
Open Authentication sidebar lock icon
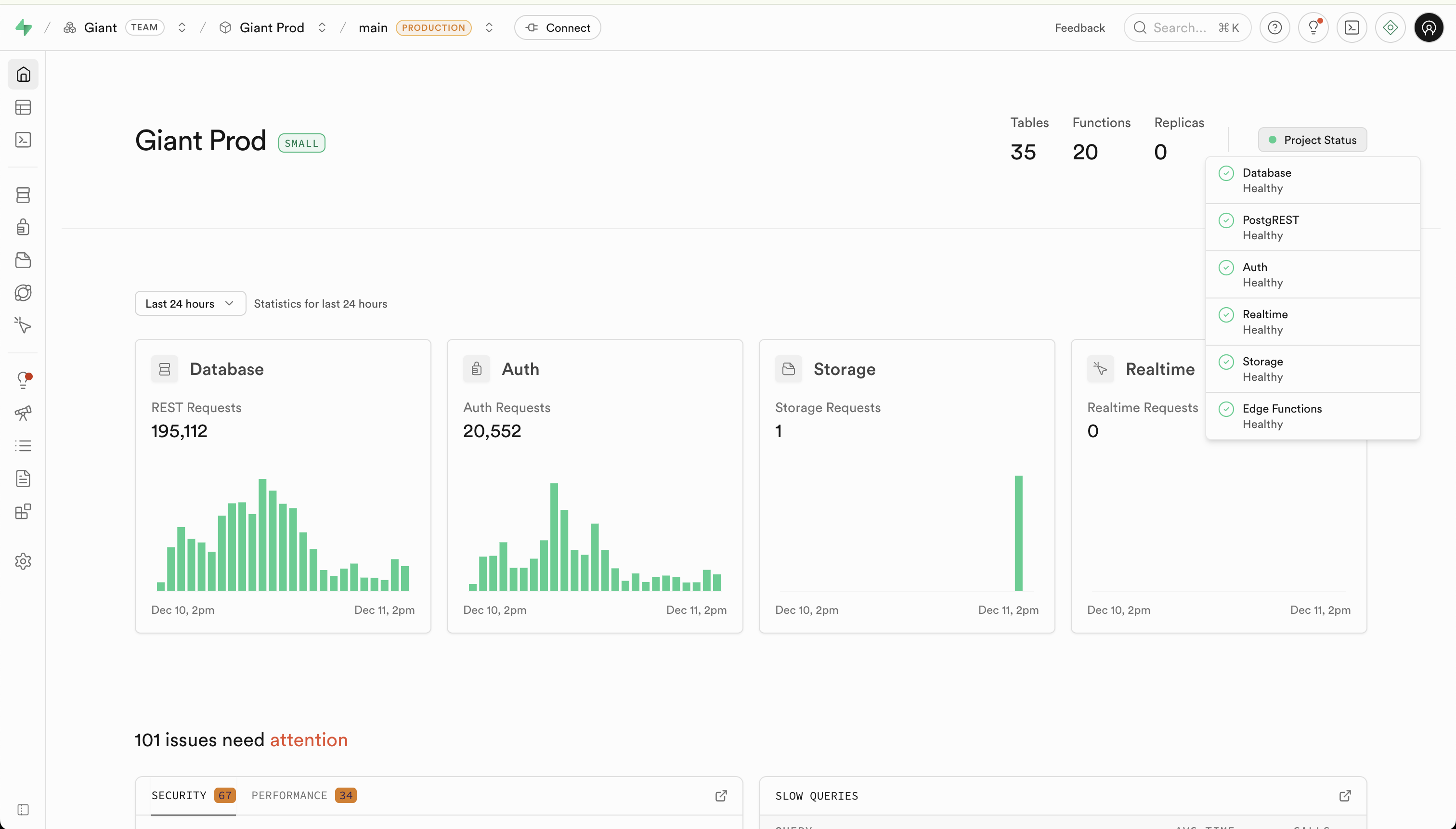tap(23, 227)
